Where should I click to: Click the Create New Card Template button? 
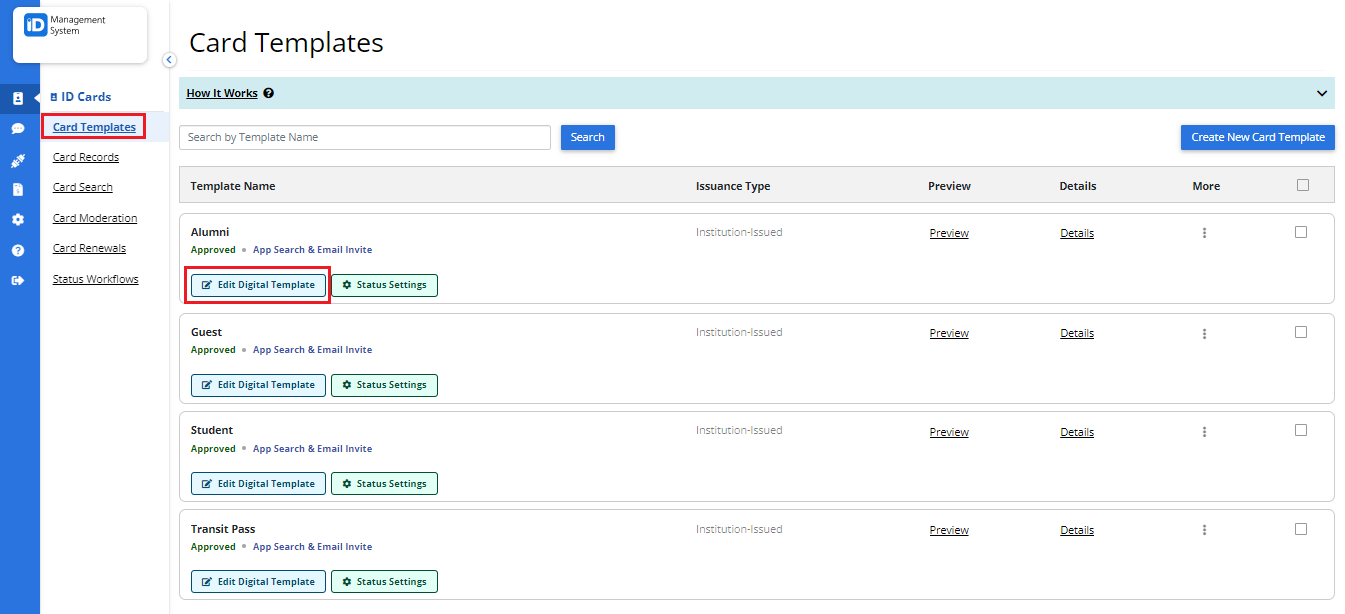(1257, 137)
